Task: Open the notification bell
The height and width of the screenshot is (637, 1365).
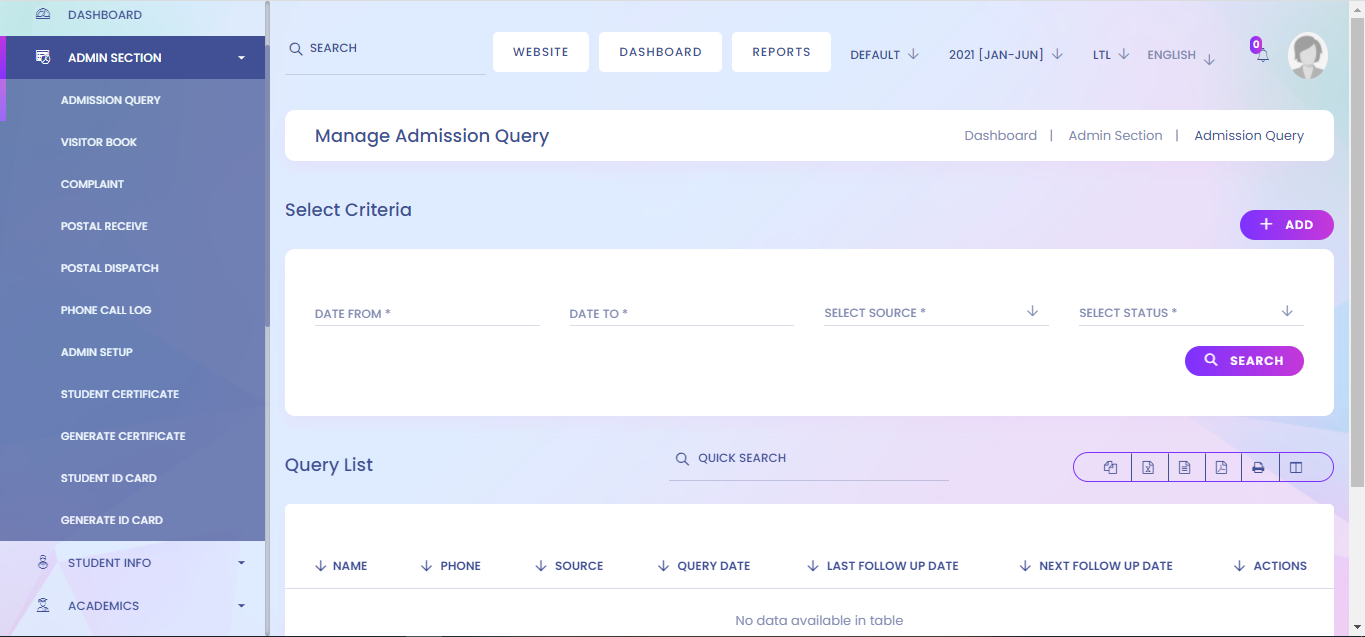Action: click(x=1260, y=55)
